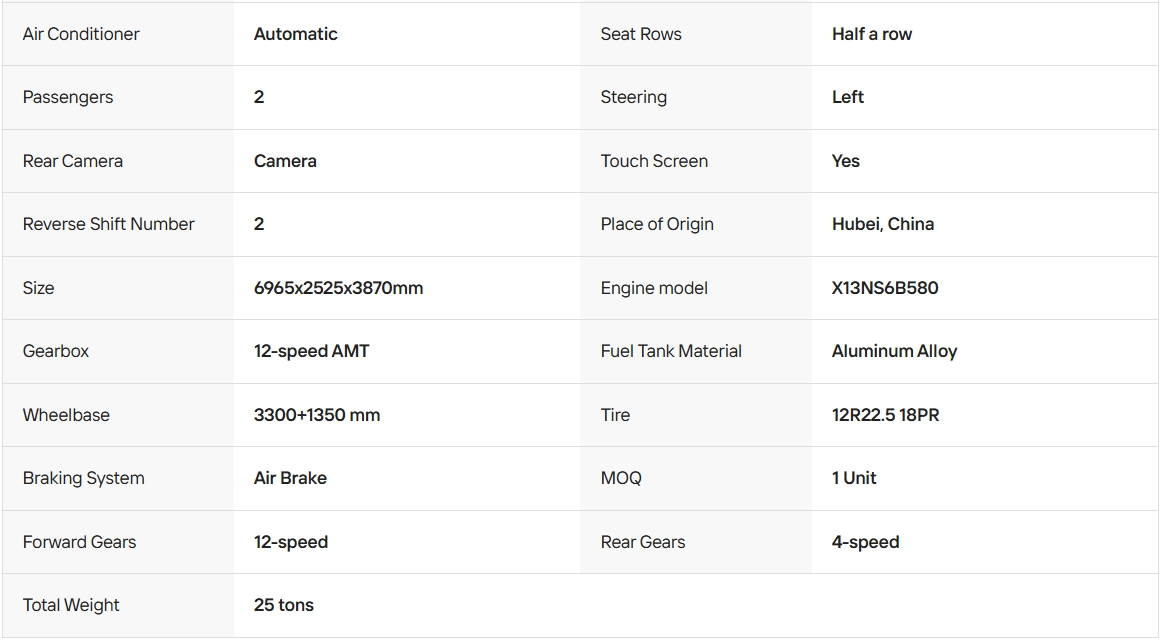Click the size value 6965x2525x3870mm

338,288
